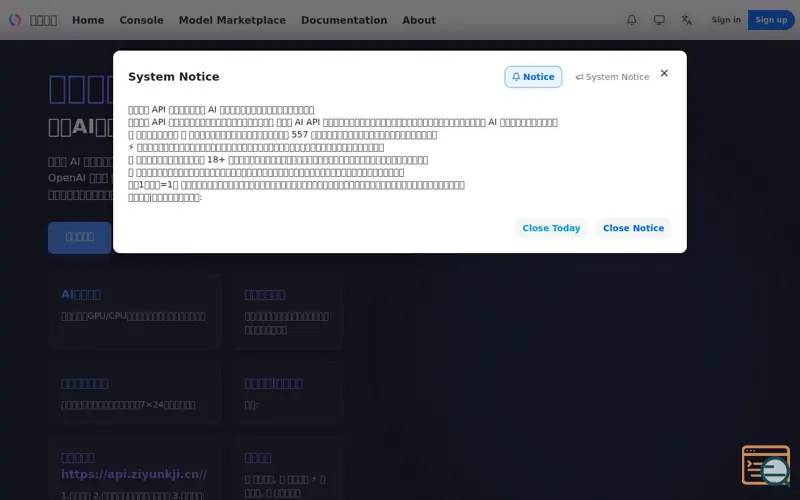Click the card mentioning 7×24
800x500 pixels.
pyautogui.click(x=135, y=393)
